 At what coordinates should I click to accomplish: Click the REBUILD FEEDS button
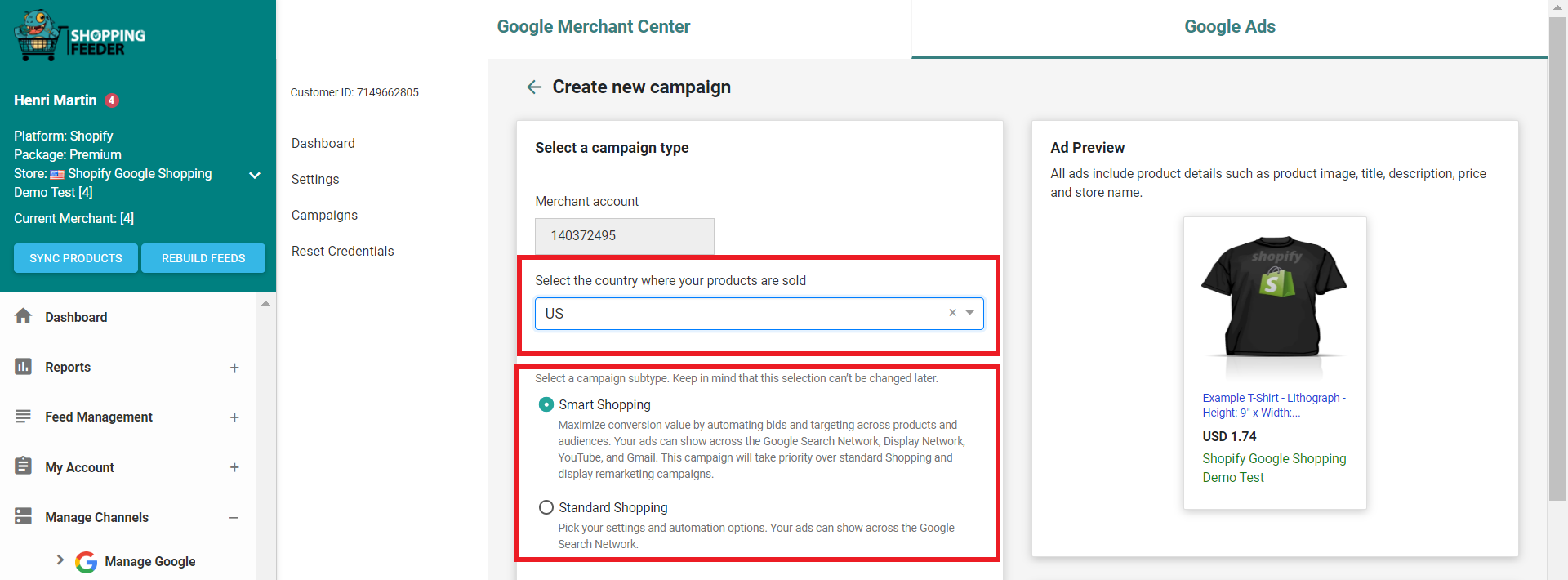click(203, 258)
